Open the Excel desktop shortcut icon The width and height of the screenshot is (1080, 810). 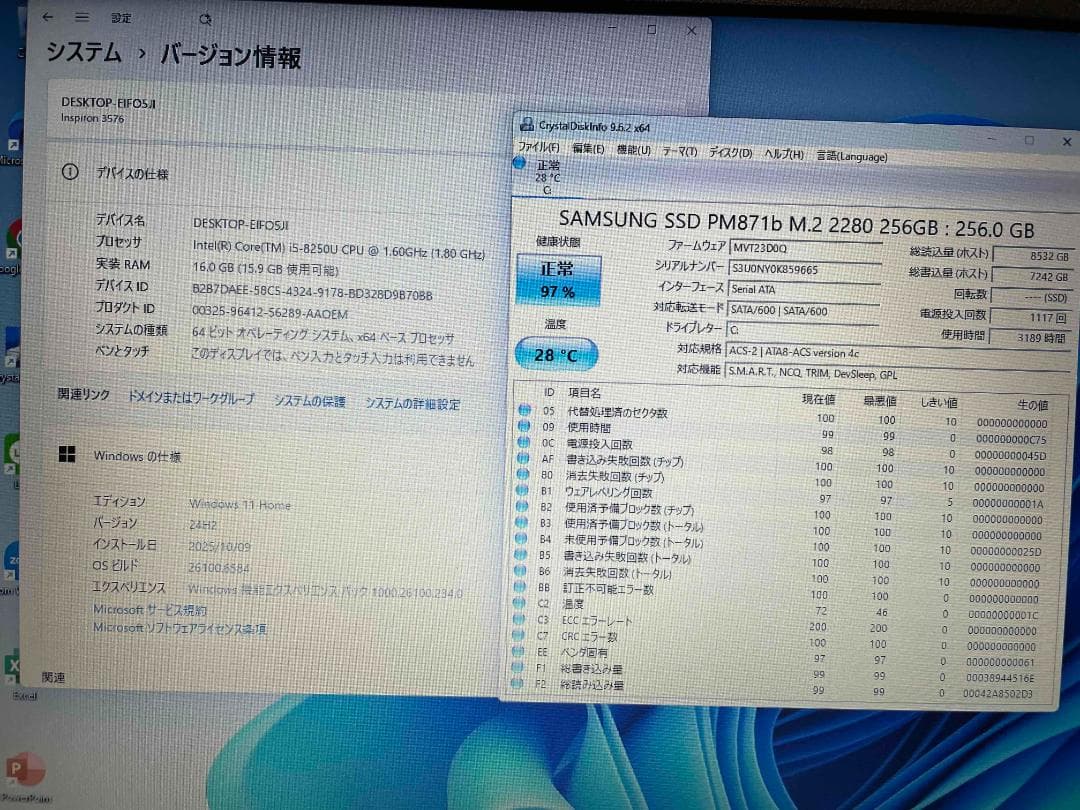(12, 667)
